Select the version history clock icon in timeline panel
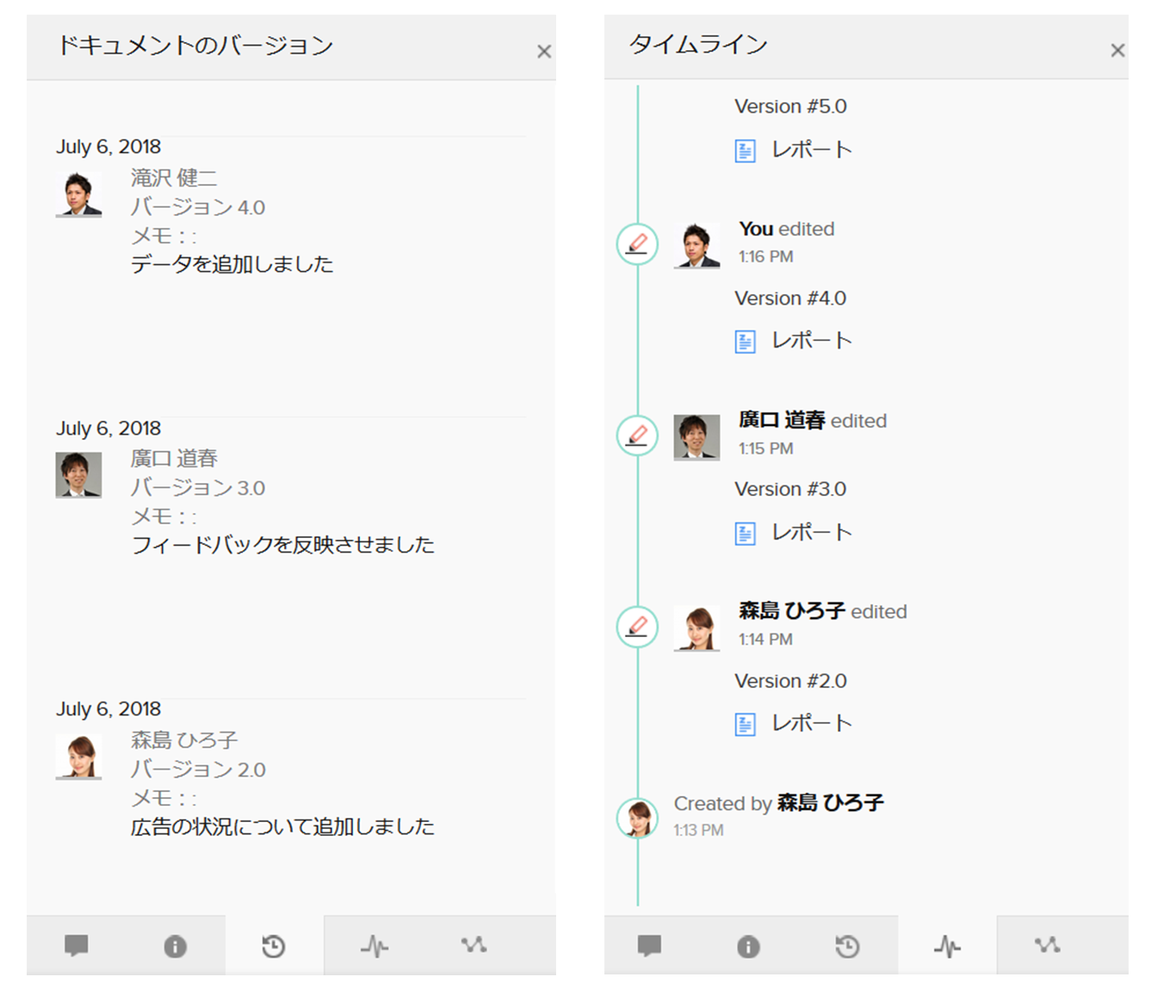1176x1008 pixels. (x=848, y=945)
